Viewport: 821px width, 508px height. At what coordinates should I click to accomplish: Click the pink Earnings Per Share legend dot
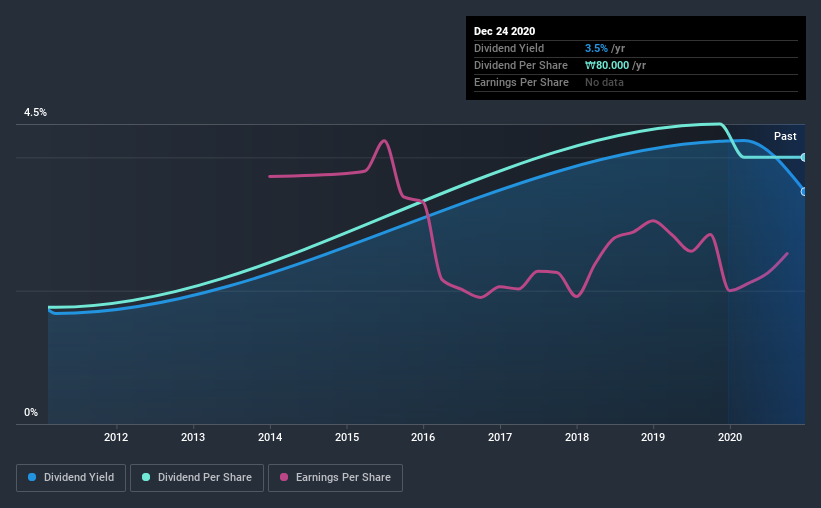284,477
